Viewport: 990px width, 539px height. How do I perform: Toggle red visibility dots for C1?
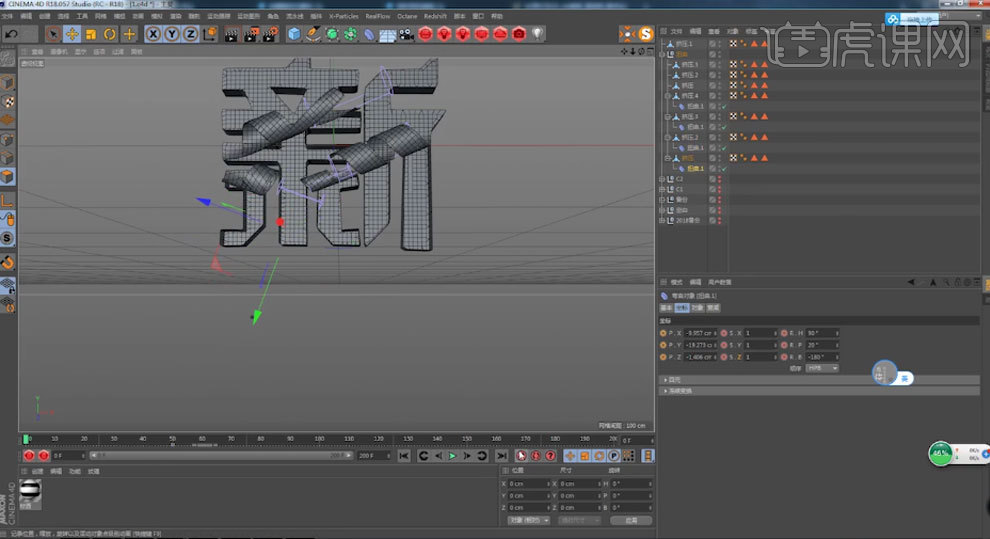tap(719, 189)
